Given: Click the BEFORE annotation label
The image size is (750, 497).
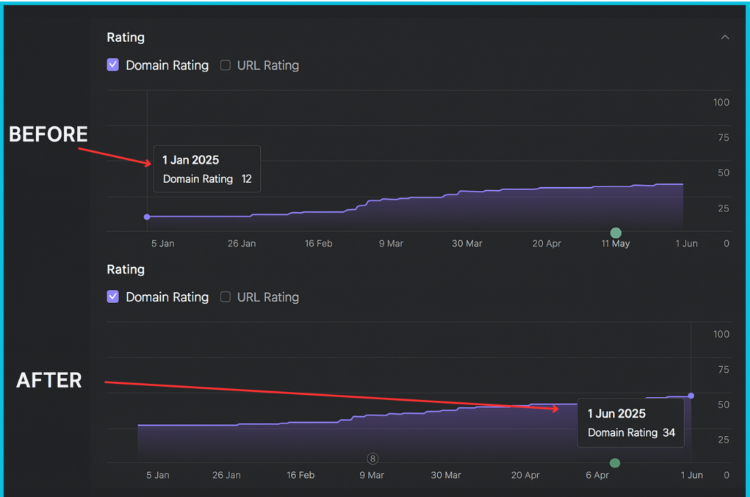Looking at the screenshot, I should (x=48, y=135).
